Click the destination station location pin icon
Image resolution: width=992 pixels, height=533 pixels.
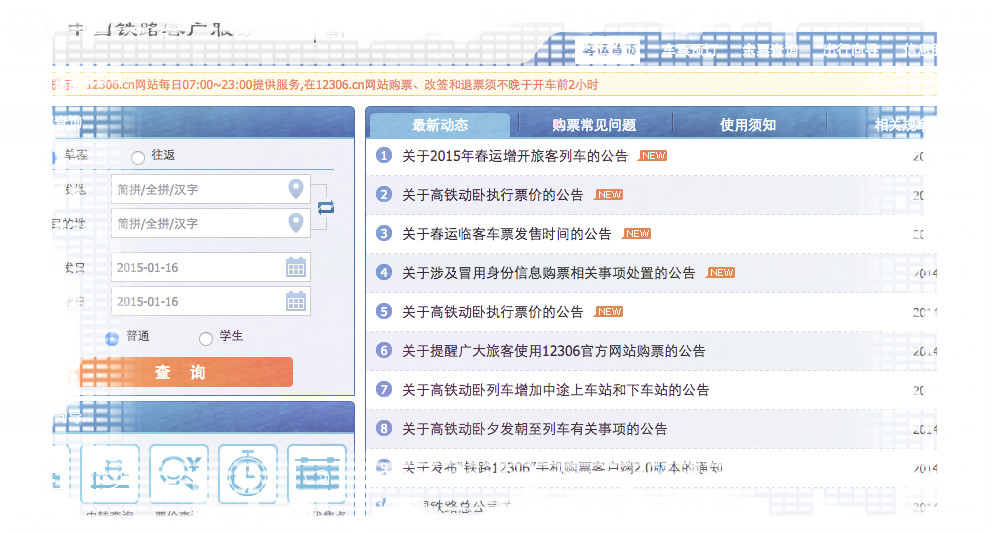click(x=295, y=223)
